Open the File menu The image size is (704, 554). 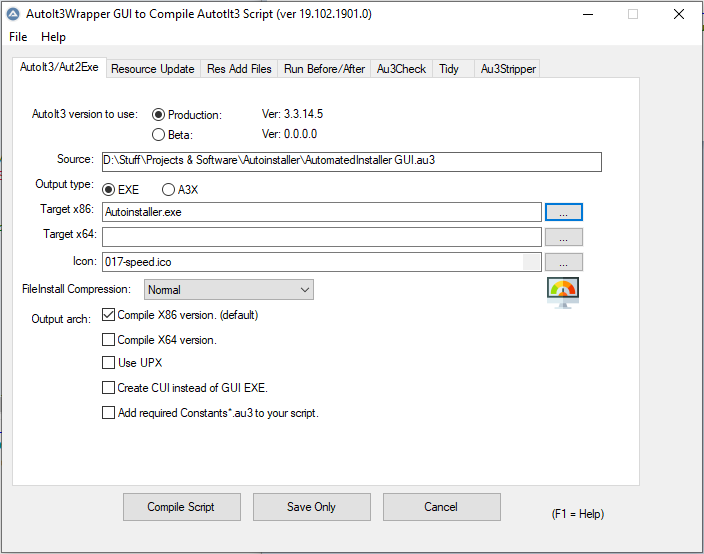(x=18, y=37)
